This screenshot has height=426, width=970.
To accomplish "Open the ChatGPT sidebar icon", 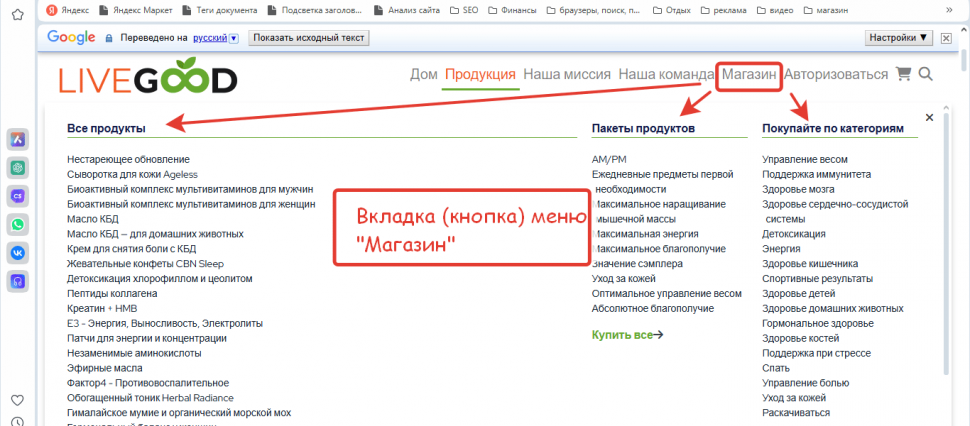I will click(18, 168).
